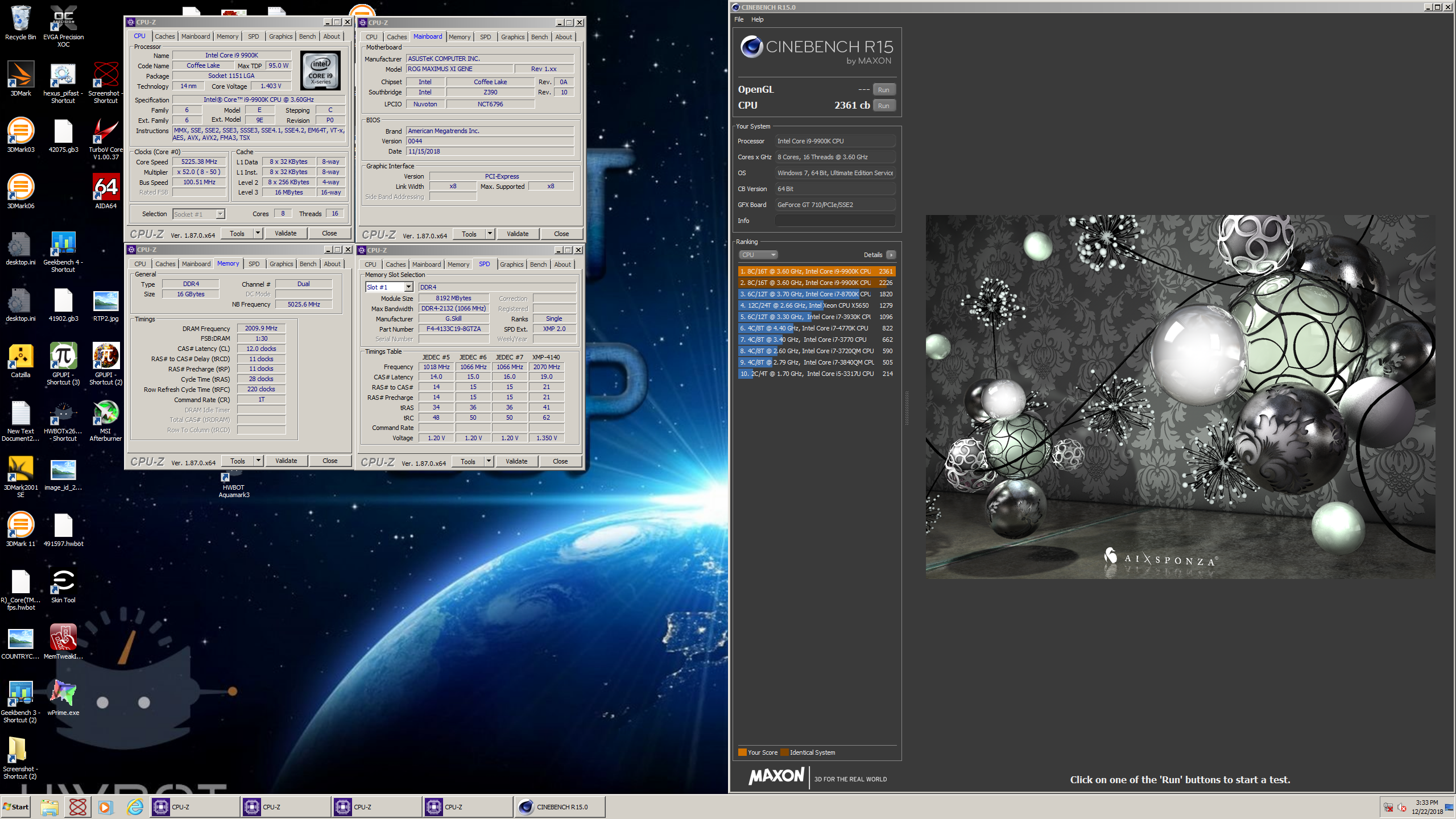Open Socket #1 selection dropdown in CPU-Z
1456x819 pixels.
coord(198,214)
